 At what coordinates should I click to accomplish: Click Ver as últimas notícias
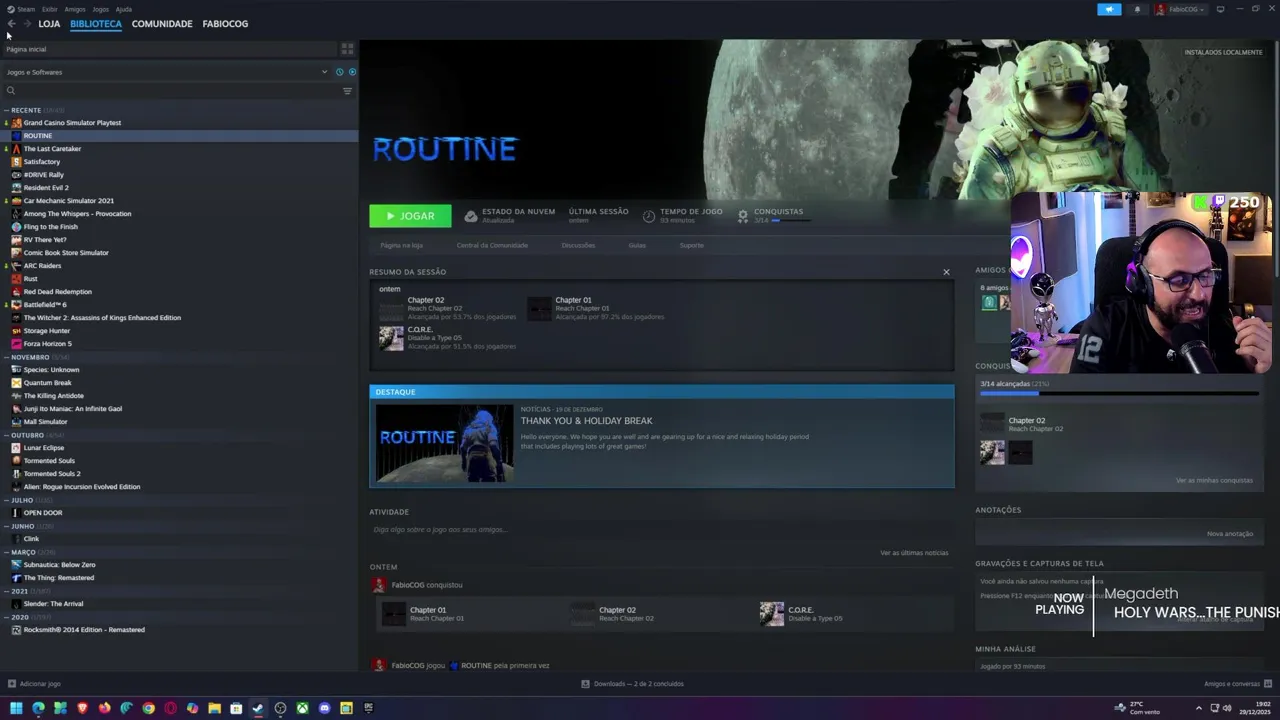[x=914, y=553]
